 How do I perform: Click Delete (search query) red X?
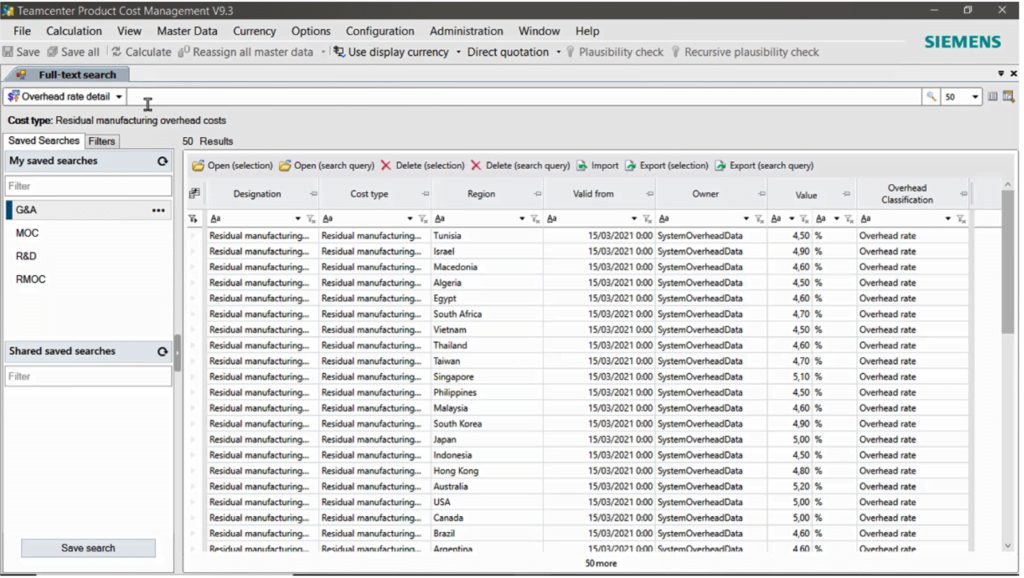click(476, 166)
